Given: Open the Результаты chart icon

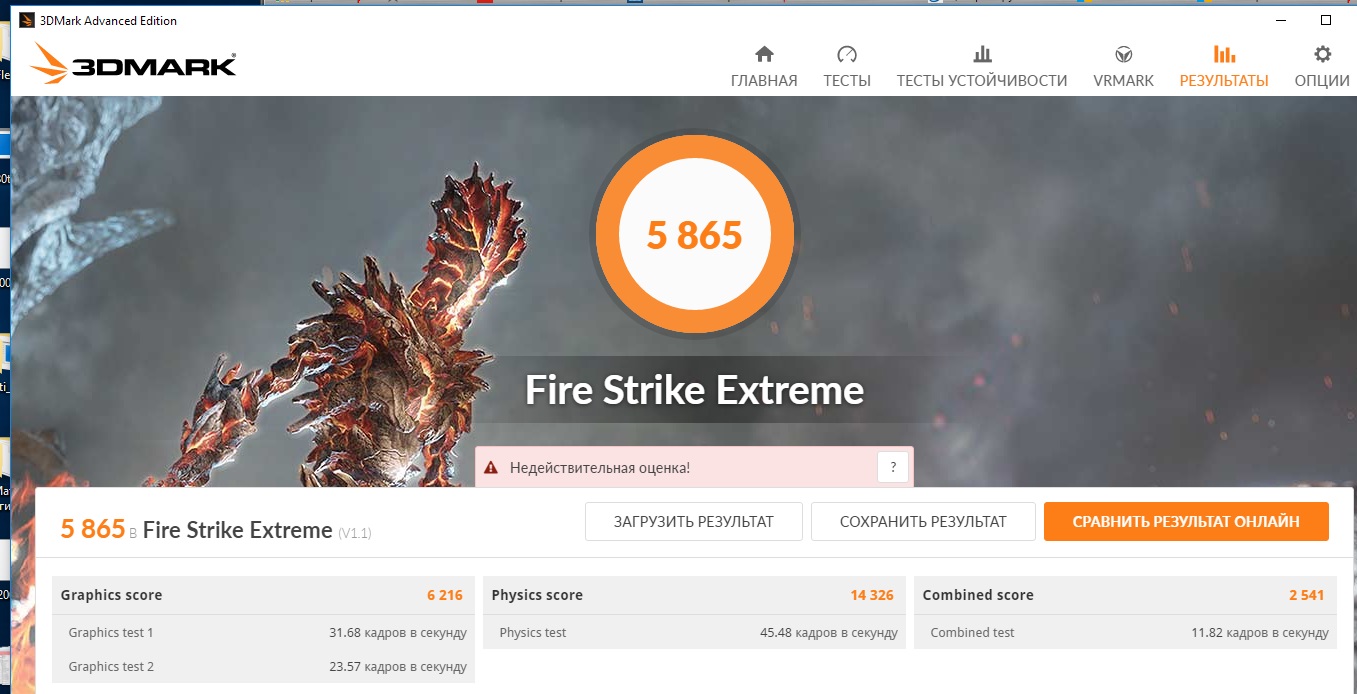Looking at the screenshot, I should click(1224, 54).
